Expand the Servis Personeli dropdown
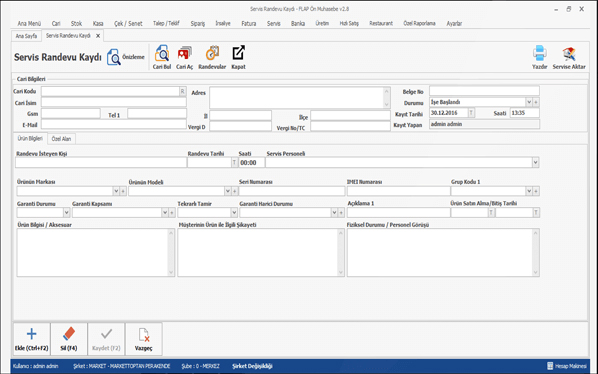 click(535, 163)
